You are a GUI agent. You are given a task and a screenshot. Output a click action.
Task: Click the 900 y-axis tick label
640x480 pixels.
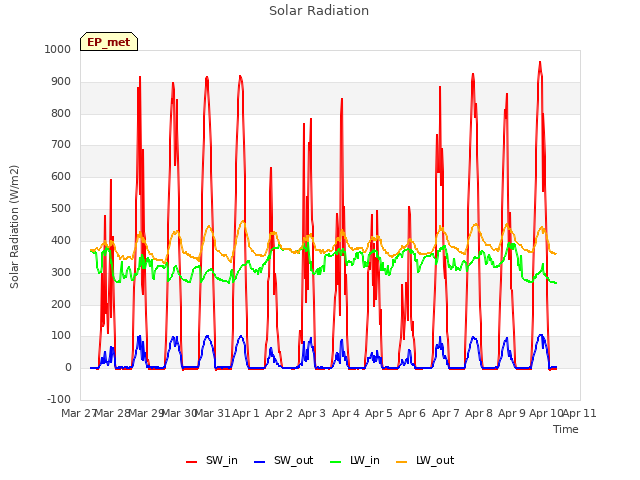(61, 82)
